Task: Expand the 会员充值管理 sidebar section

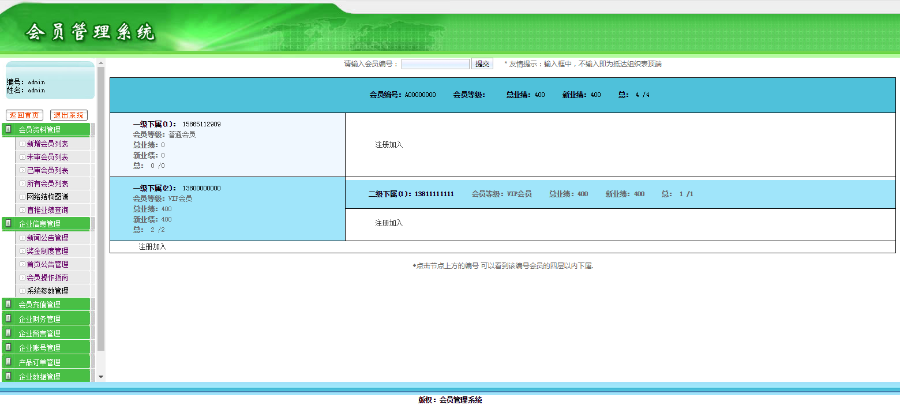Action: coord(47,304)
